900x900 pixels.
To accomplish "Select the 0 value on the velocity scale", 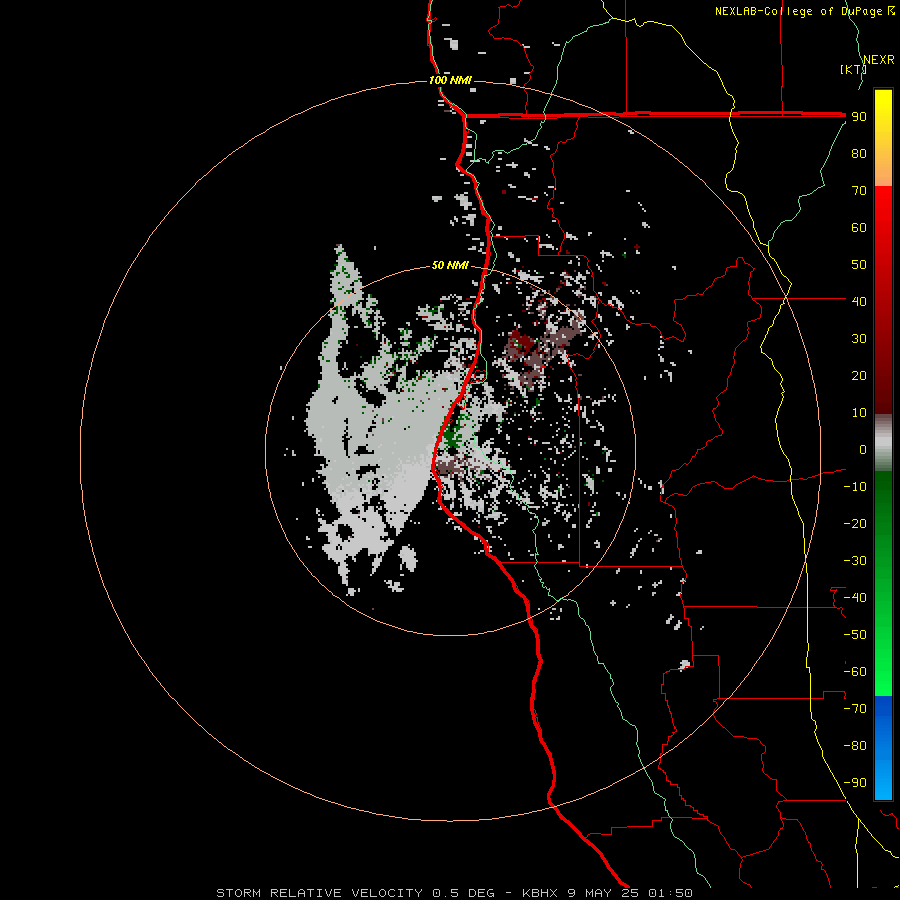I will 863,449.
